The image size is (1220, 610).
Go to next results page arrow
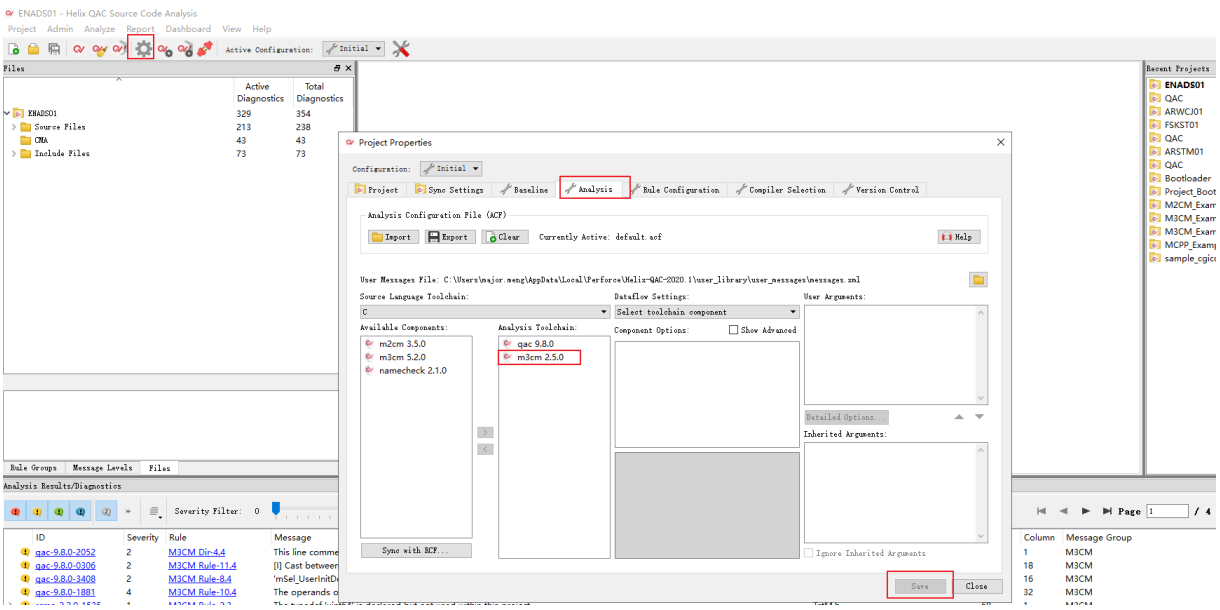[1085, 511]
